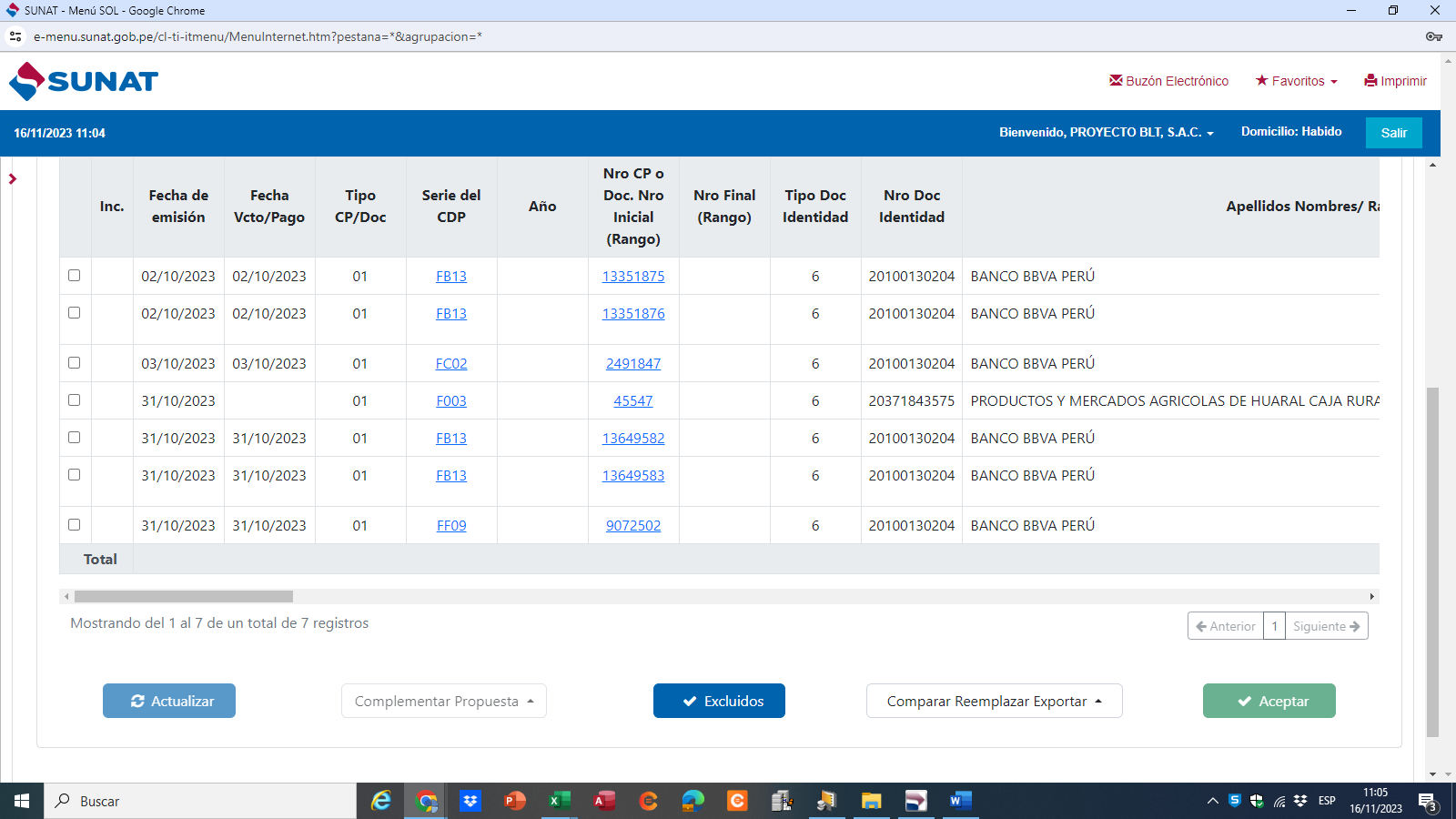Open invoice number 13649582 link
Viewport: 1456px width, 819px height.
633,439
